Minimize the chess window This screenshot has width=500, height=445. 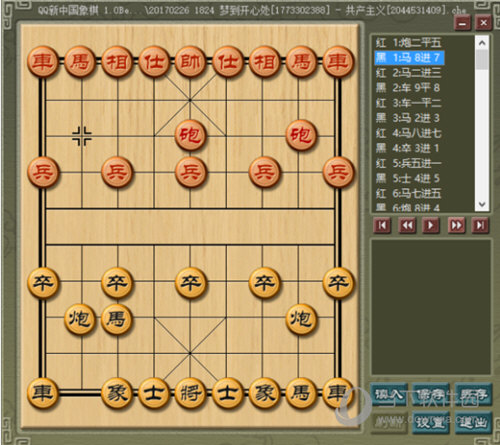(462, 23)
